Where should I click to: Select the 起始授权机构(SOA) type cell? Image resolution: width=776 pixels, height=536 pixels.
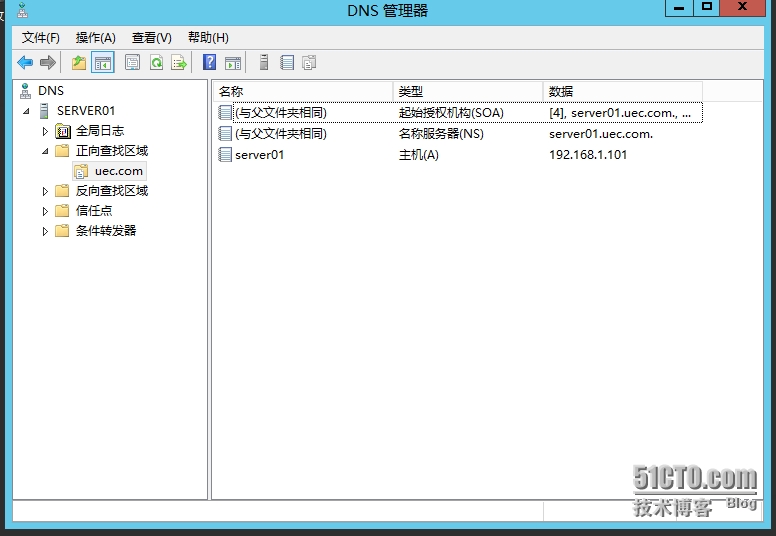451,113
